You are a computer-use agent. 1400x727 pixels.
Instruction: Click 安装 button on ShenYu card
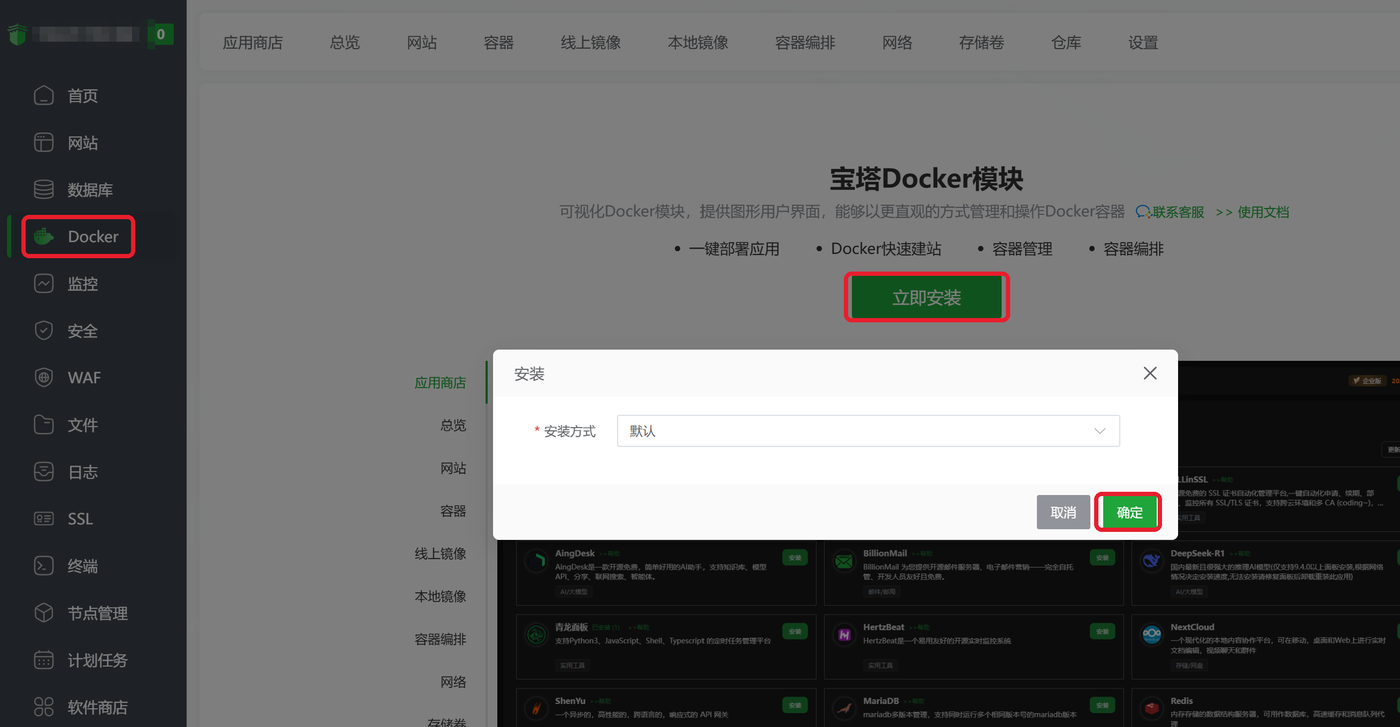[x=795, y=705]
